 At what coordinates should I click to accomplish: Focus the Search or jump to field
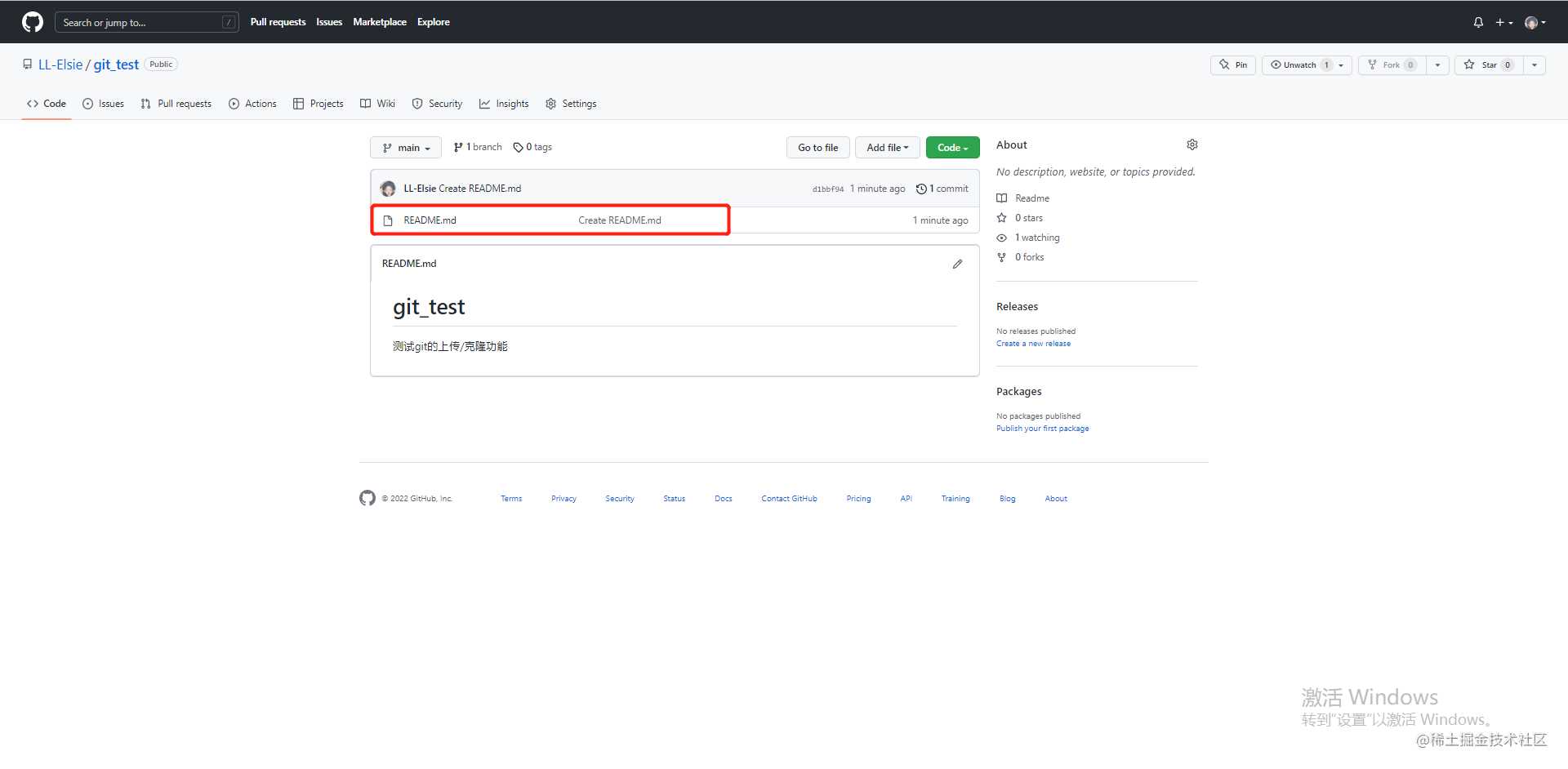pyautogui.click(x=147, y=22)
